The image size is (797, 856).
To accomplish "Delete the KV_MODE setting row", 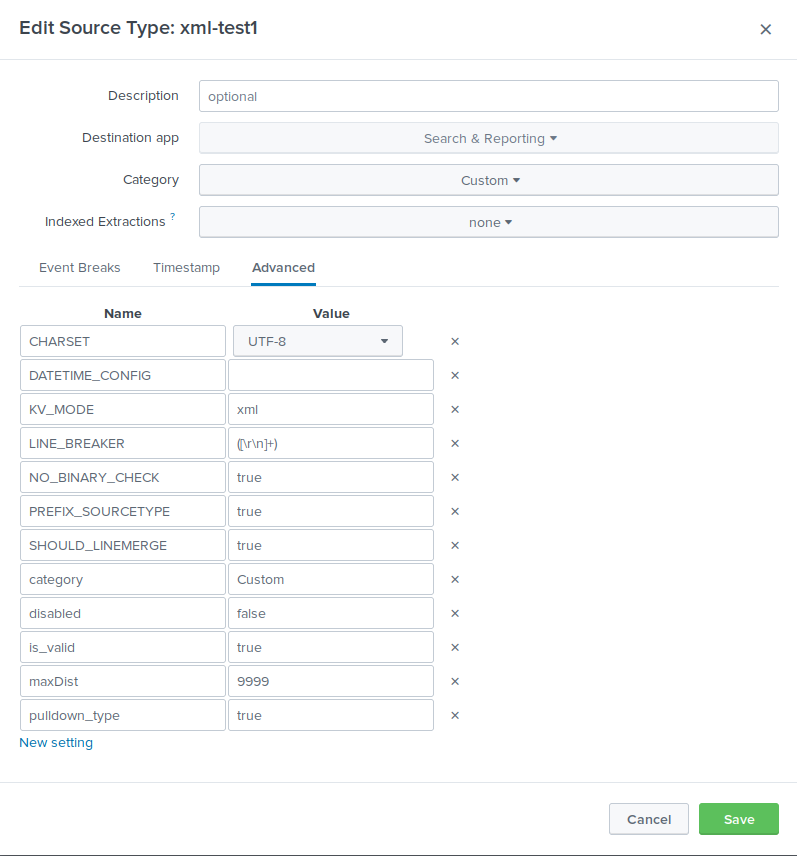I will [455, 409].
